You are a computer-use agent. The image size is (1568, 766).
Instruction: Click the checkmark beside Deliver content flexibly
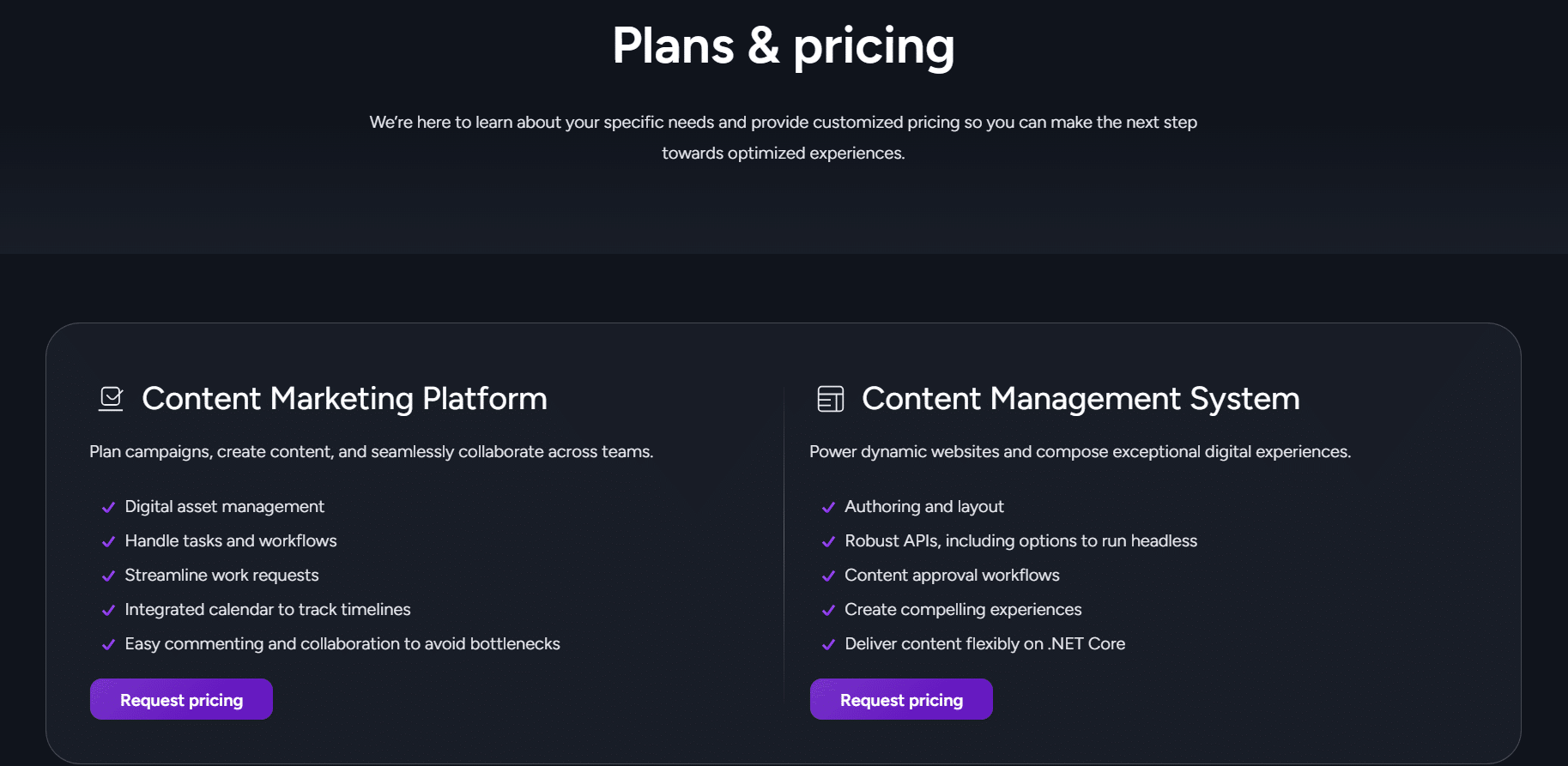[827, 644]
